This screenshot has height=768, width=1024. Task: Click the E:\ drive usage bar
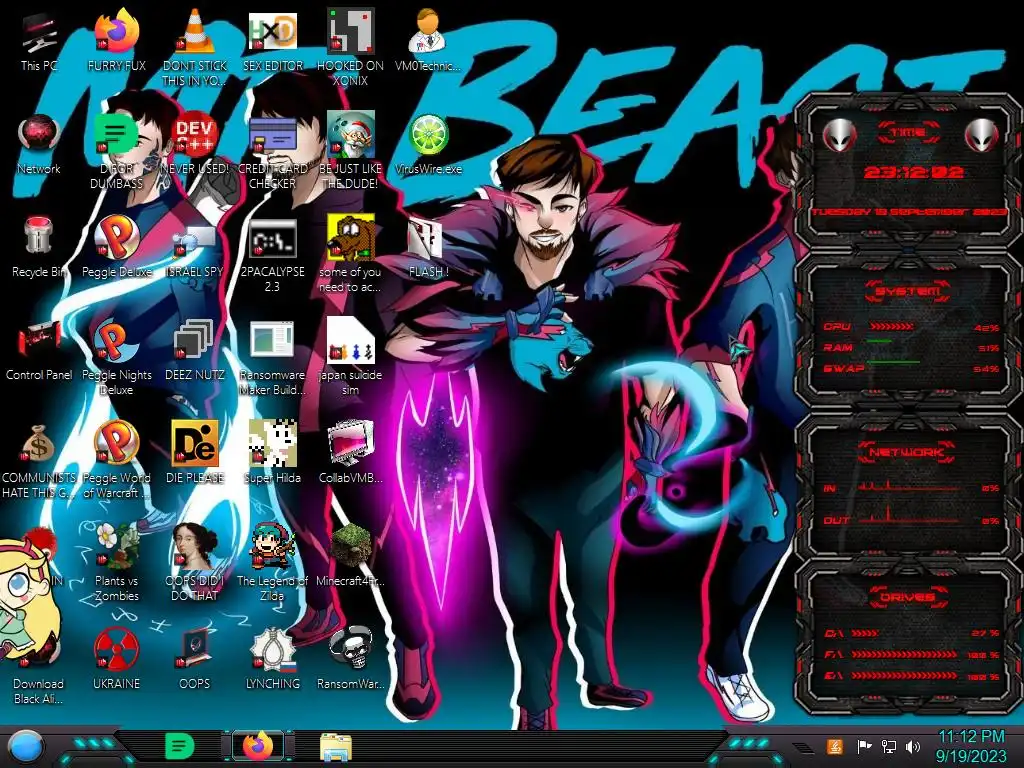904,676
